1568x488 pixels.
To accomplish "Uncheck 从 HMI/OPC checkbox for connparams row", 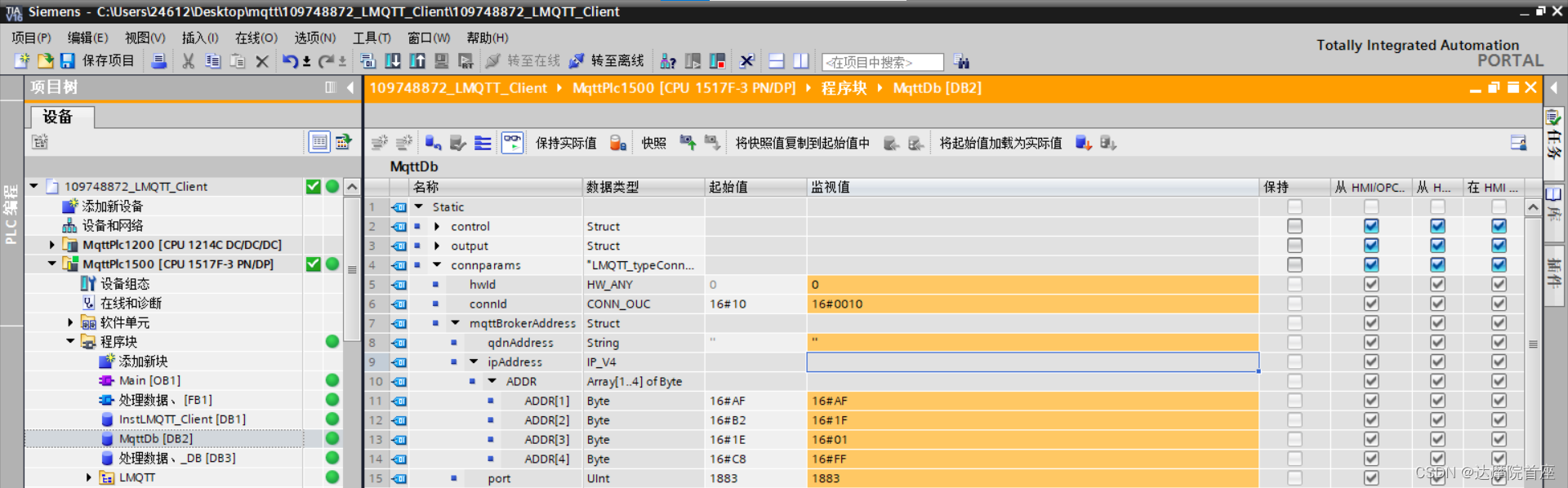I will 1371,265.
